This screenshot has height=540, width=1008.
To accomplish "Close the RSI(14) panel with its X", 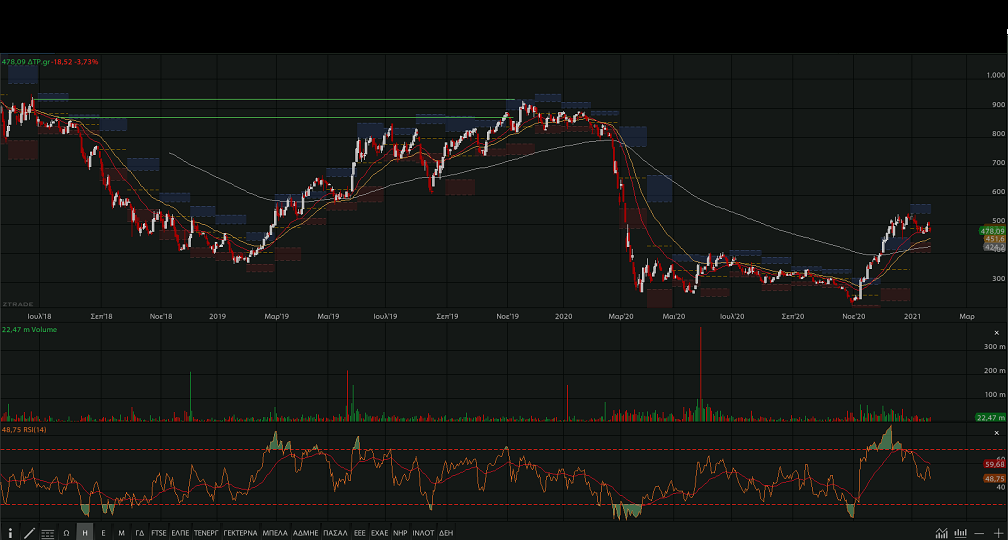I will click(995, 433).
